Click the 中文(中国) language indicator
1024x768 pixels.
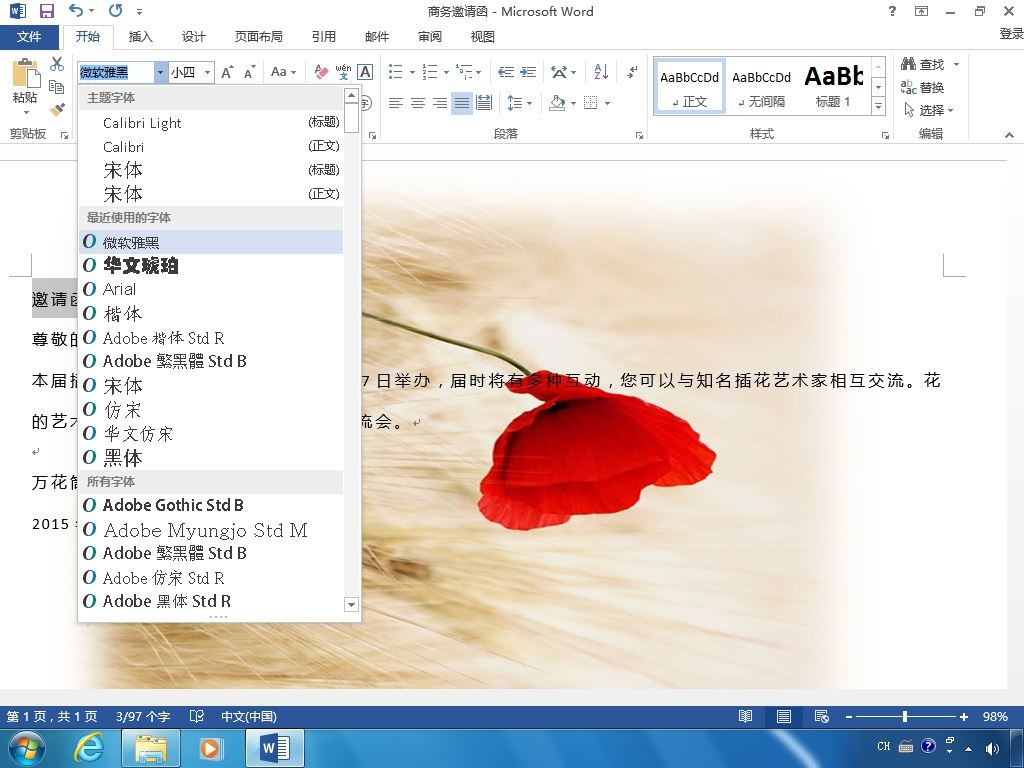click(249, 716)
